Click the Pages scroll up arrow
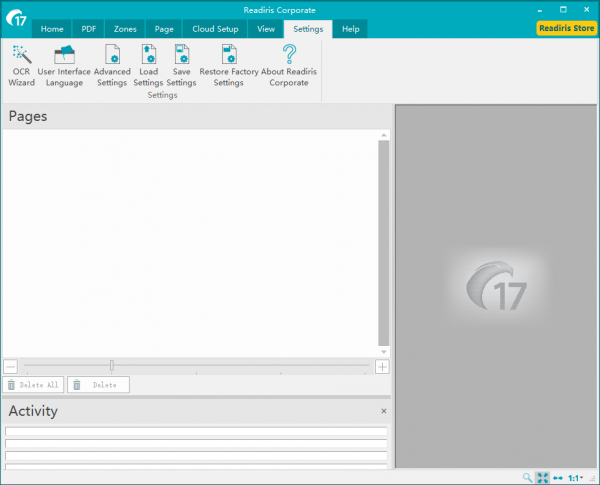 383,135
